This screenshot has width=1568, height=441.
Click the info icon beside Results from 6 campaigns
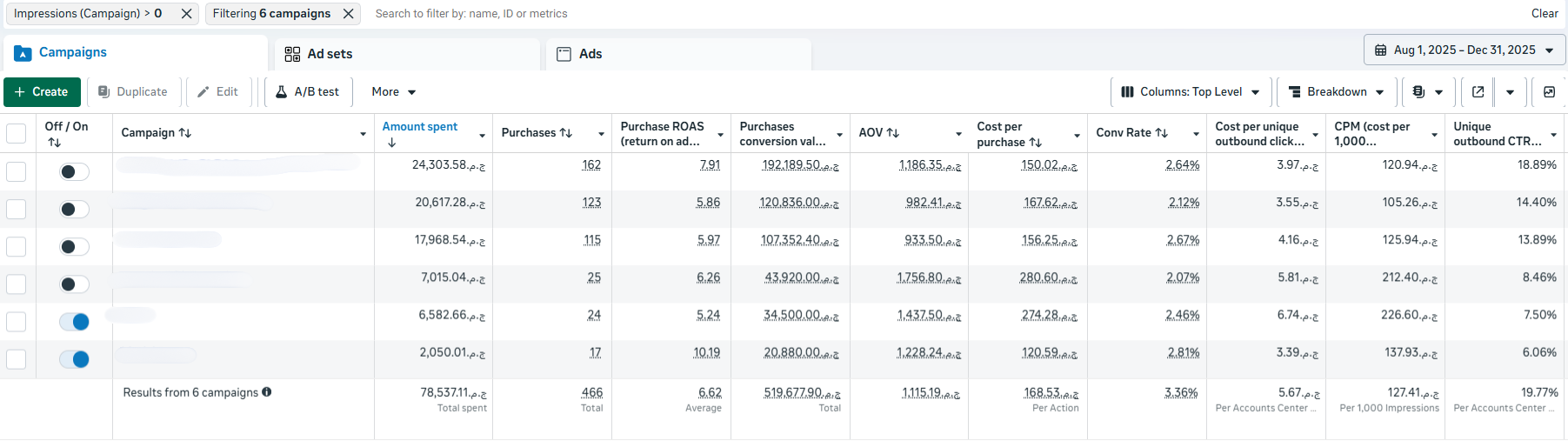point(267,392)
